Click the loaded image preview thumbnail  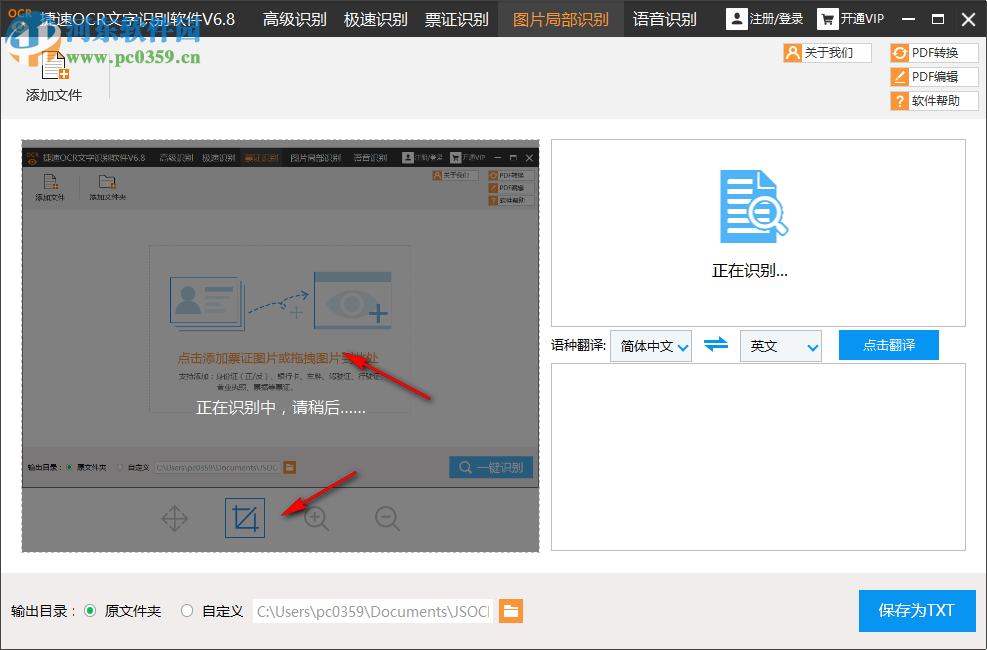pyautogui.click(x=281, y=318)
